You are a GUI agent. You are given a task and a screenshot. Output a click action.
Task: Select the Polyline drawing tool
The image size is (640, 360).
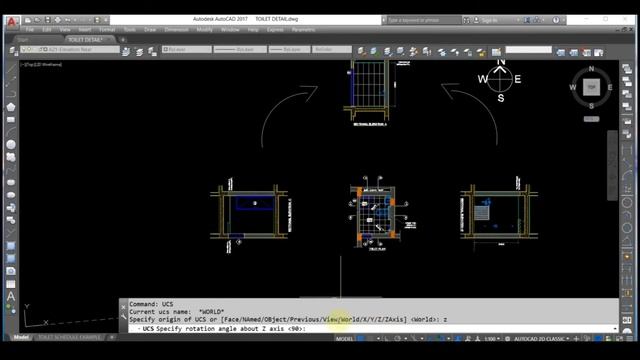click(11, 94)
